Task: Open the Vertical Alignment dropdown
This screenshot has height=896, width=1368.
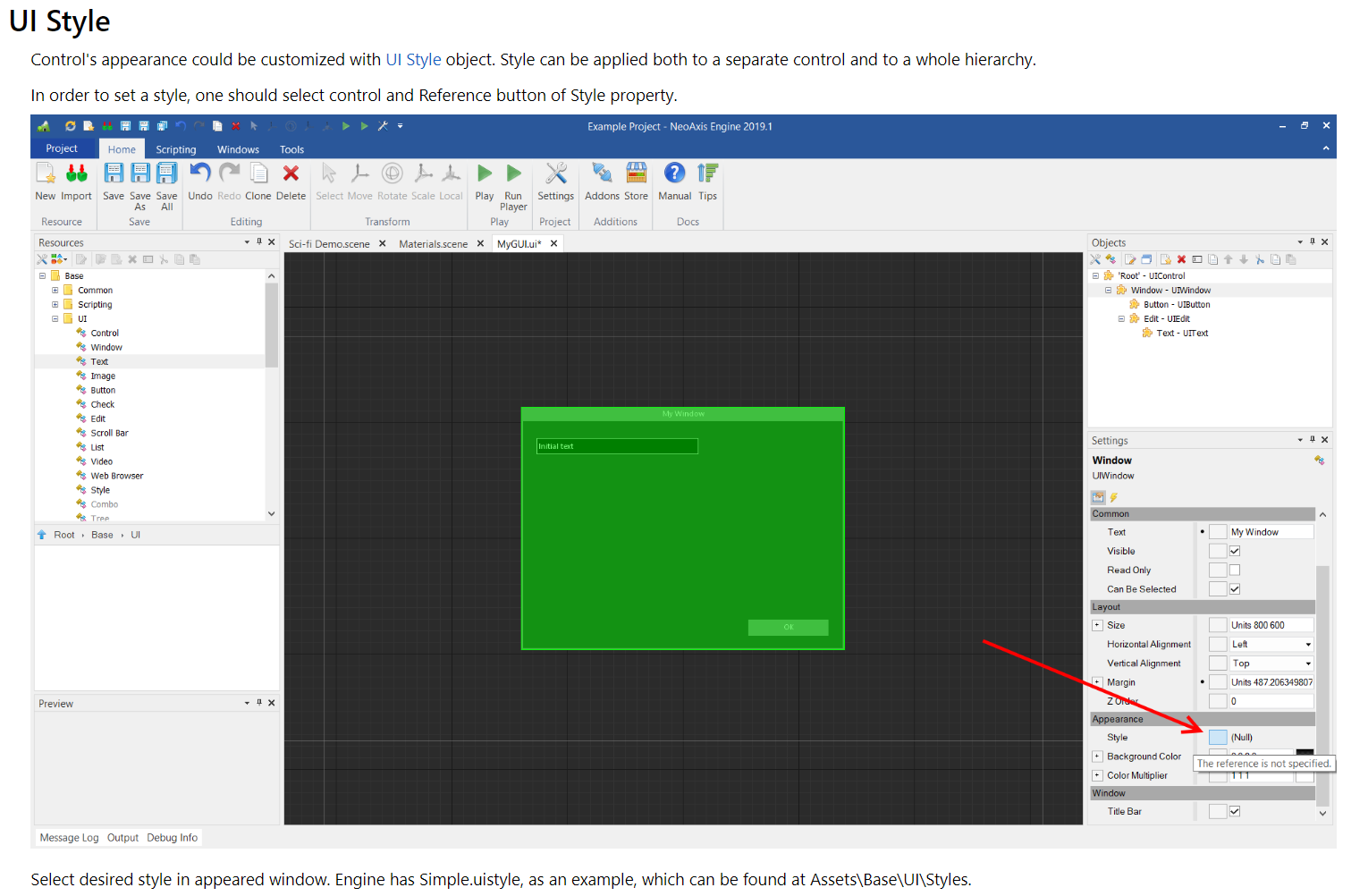Action: tap(1308, 664)
